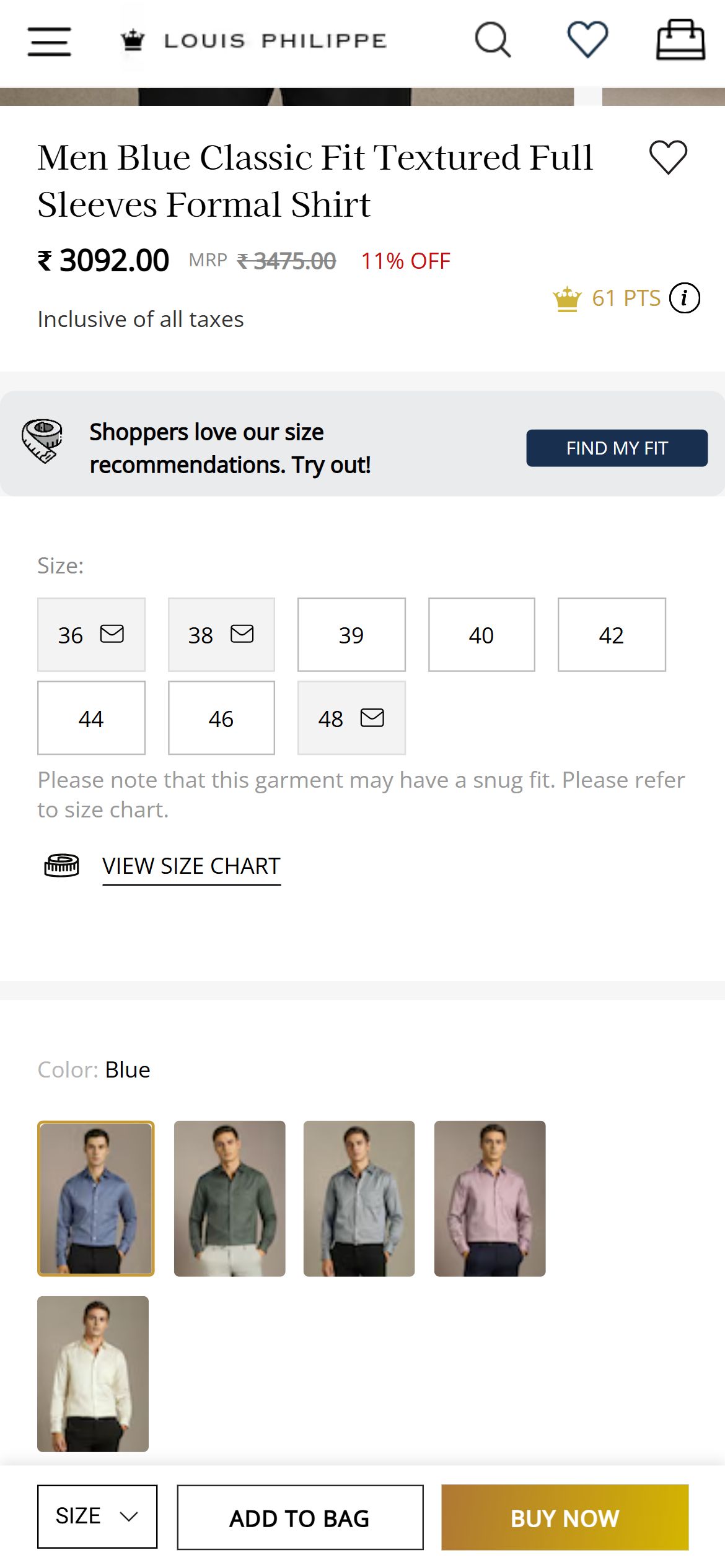Image resolution: width=725 pixels, height=1568 pixels.
Task: Choose size 44 option
Action: click(91, 718)
